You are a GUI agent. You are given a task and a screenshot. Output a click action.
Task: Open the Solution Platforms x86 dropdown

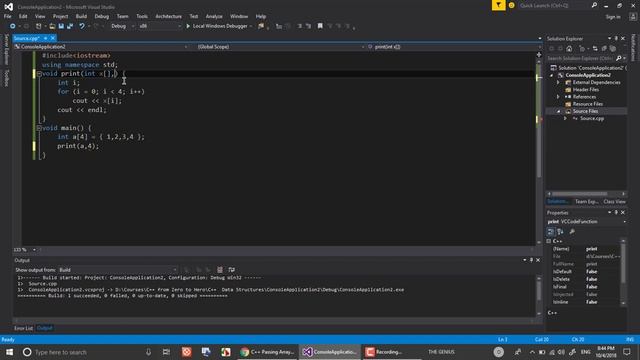[160, 26]
